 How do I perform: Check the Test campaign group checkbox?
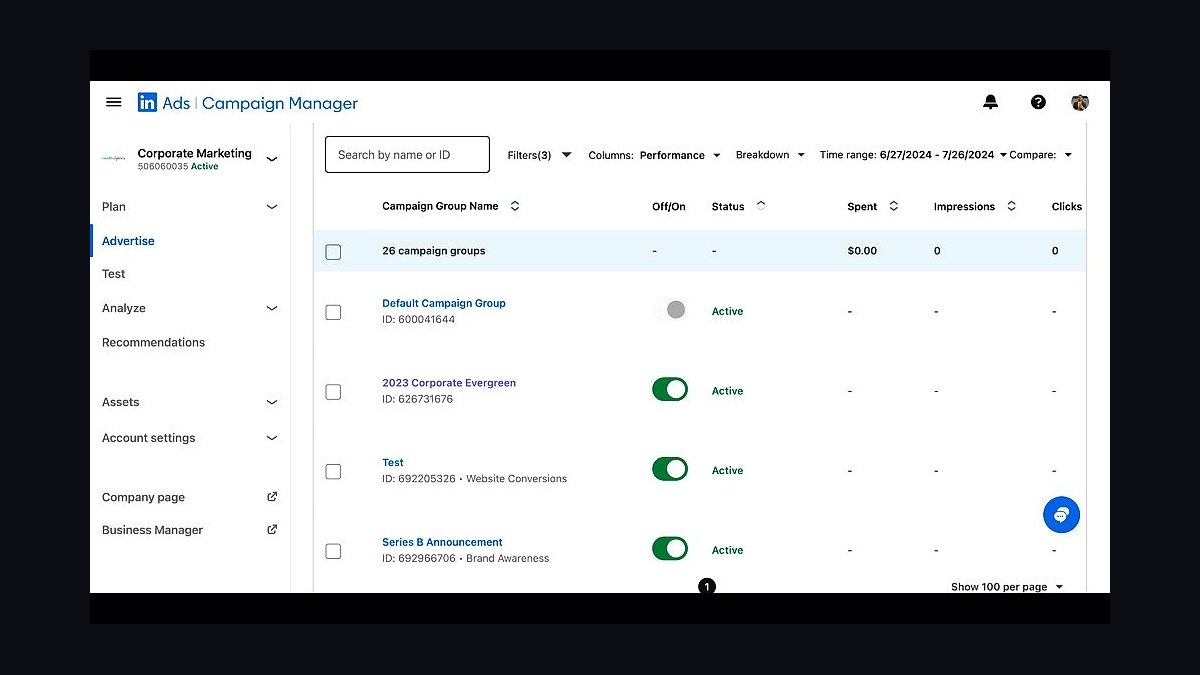point(333,471)
